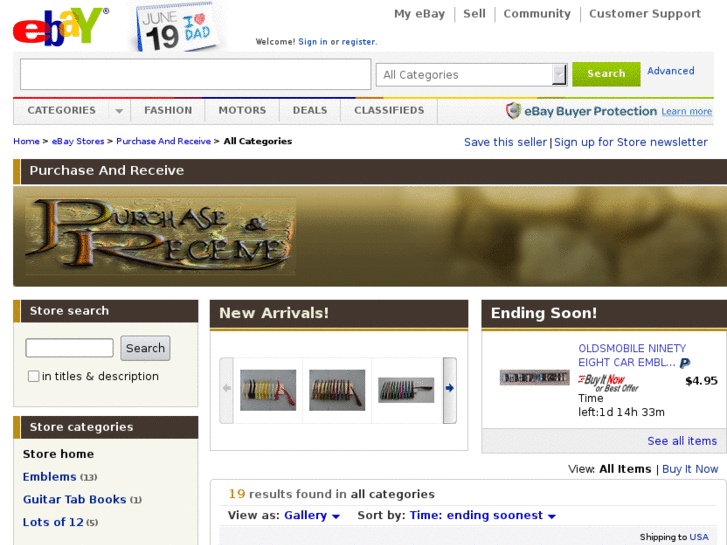Open the Guitar Tab Books category
This screenshot has width=727, height=545.
click(x=74, y=500)
